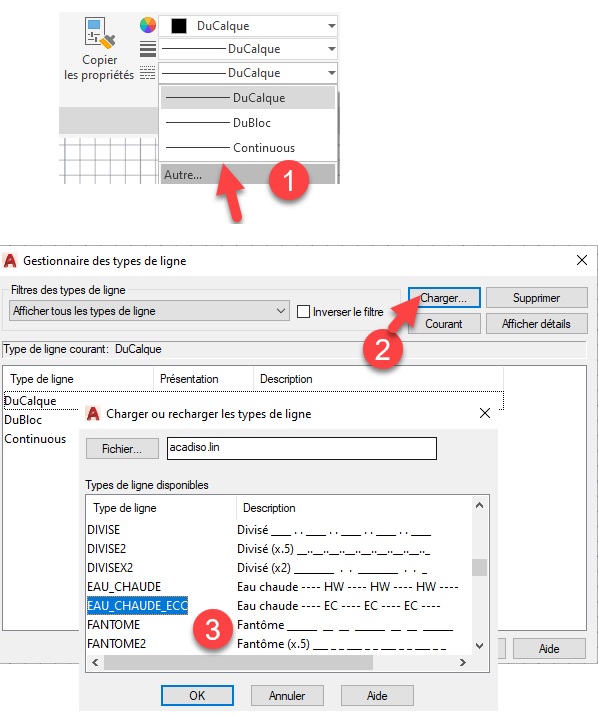Click the linetype dashed lines icon
598x716 pixels.
point(147,73)
